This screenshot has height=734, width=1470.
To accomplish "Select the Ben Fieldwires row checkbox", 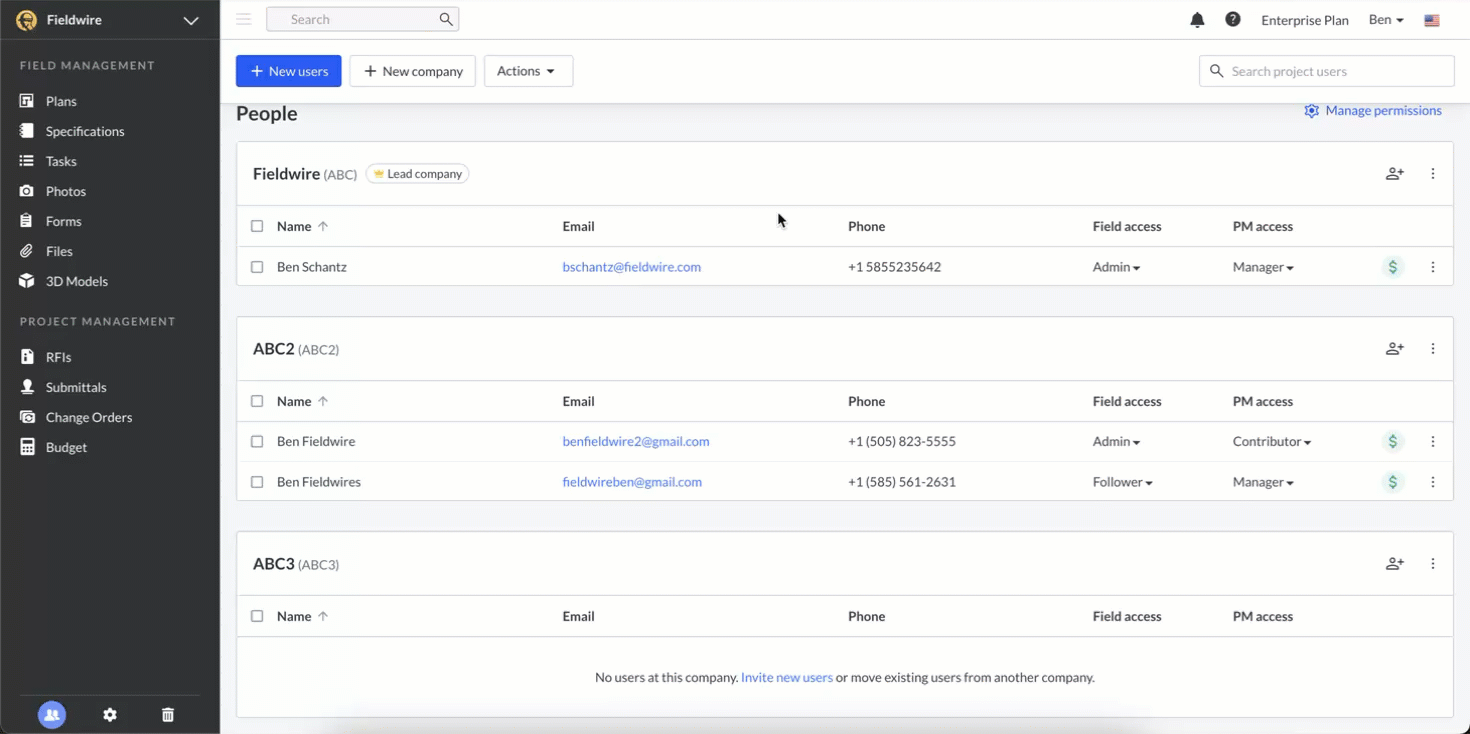I will [257, 482].
